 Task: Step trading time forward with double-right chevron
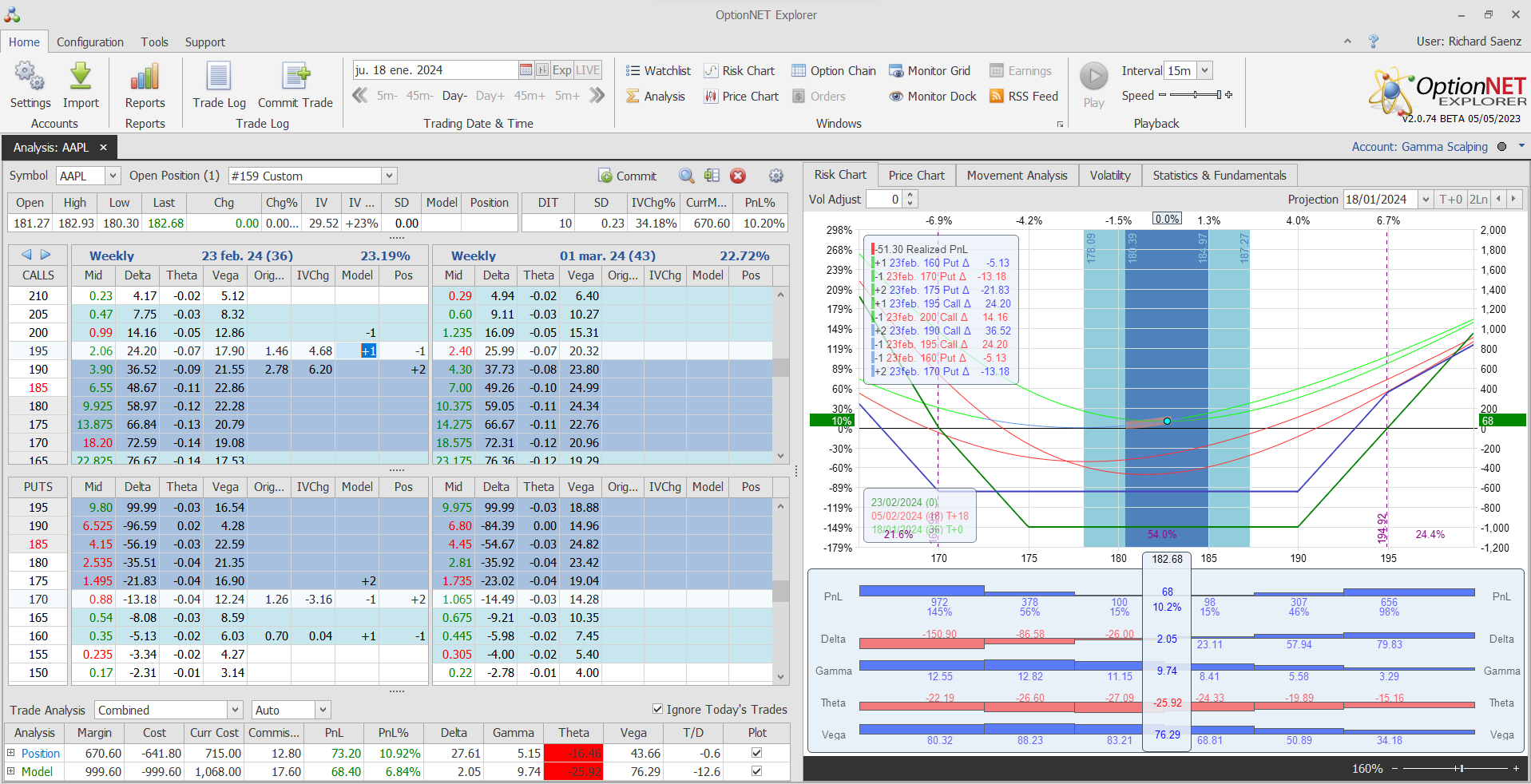pyautogui.click(x=597, y=96)
